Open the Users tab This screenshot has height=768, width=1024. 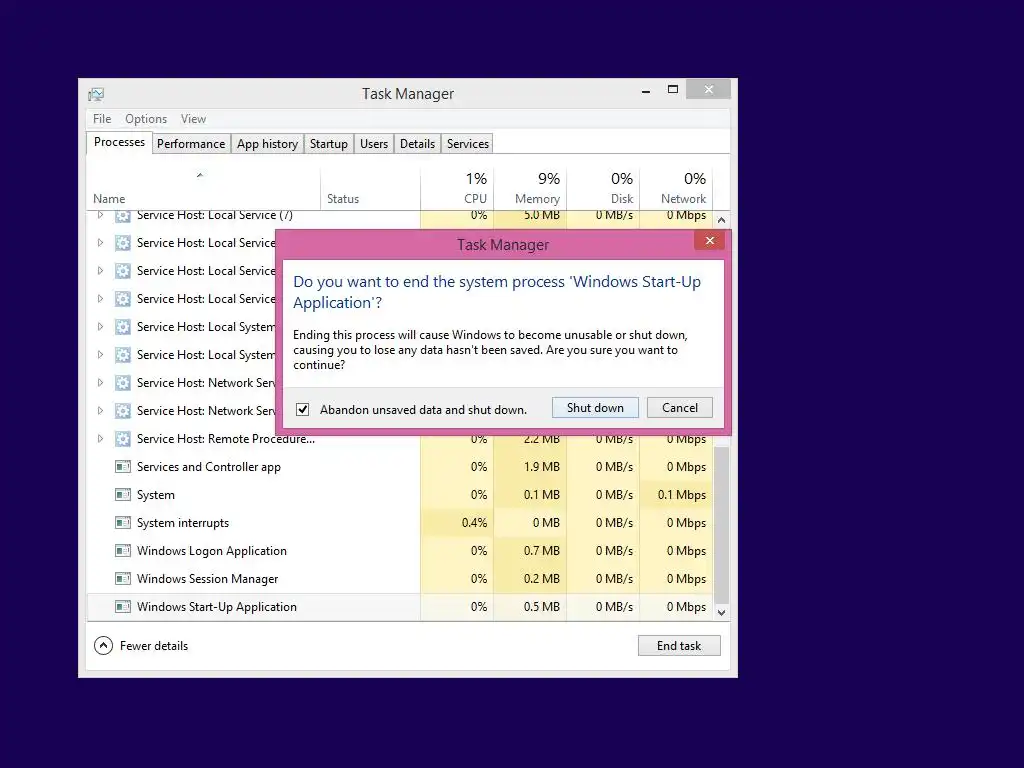pyautogui.click(x=374, y=144)
